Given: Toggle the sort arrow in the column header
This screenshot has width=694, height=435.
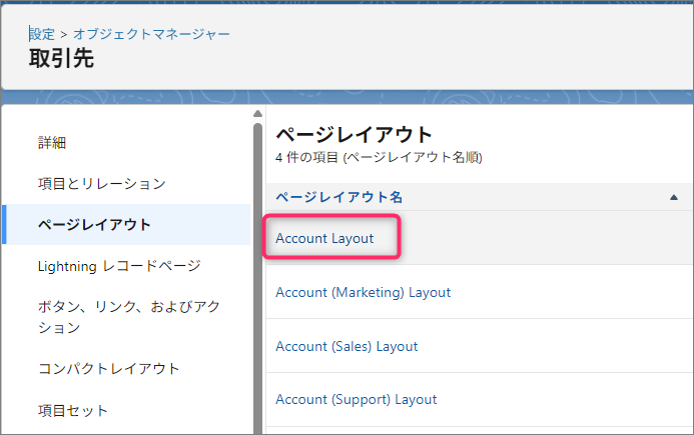Looking at the screenshot, I should coord(674,197).
